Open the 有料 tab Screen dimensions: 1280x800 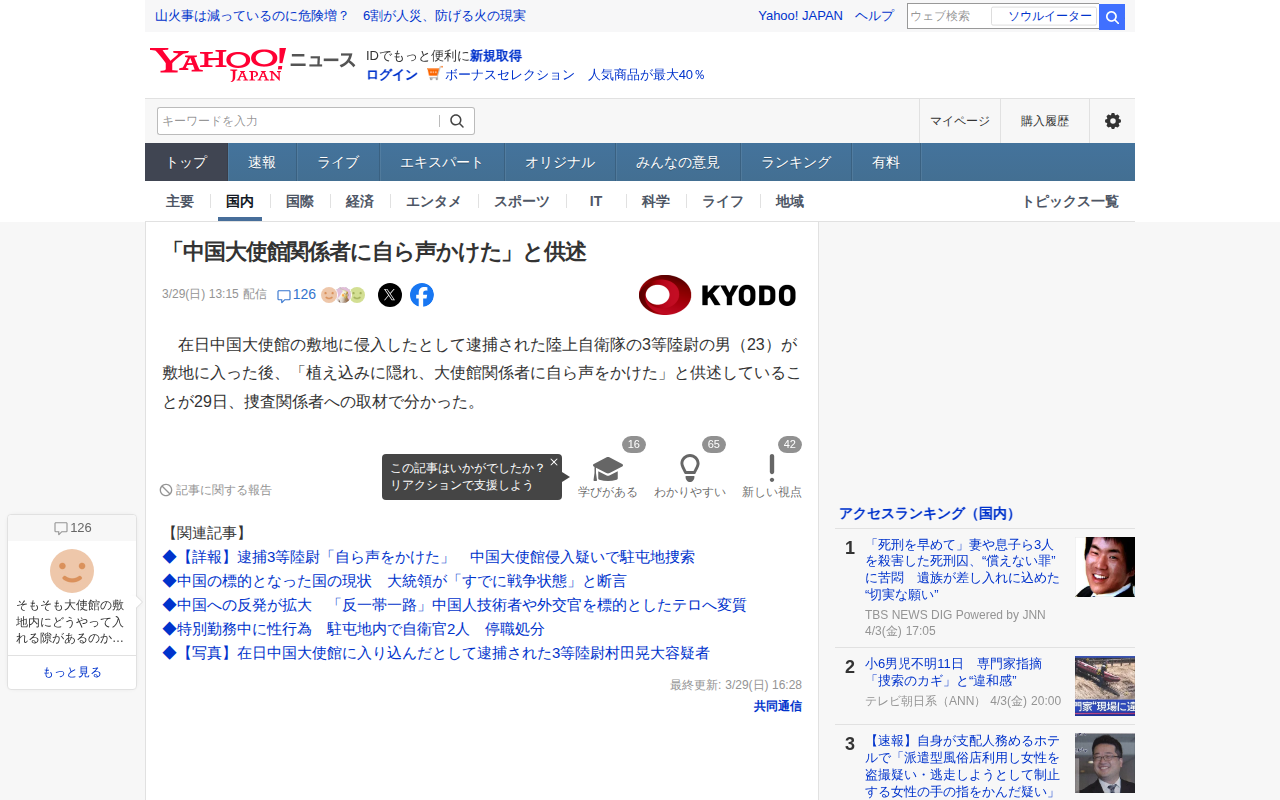tap(886, 162)
